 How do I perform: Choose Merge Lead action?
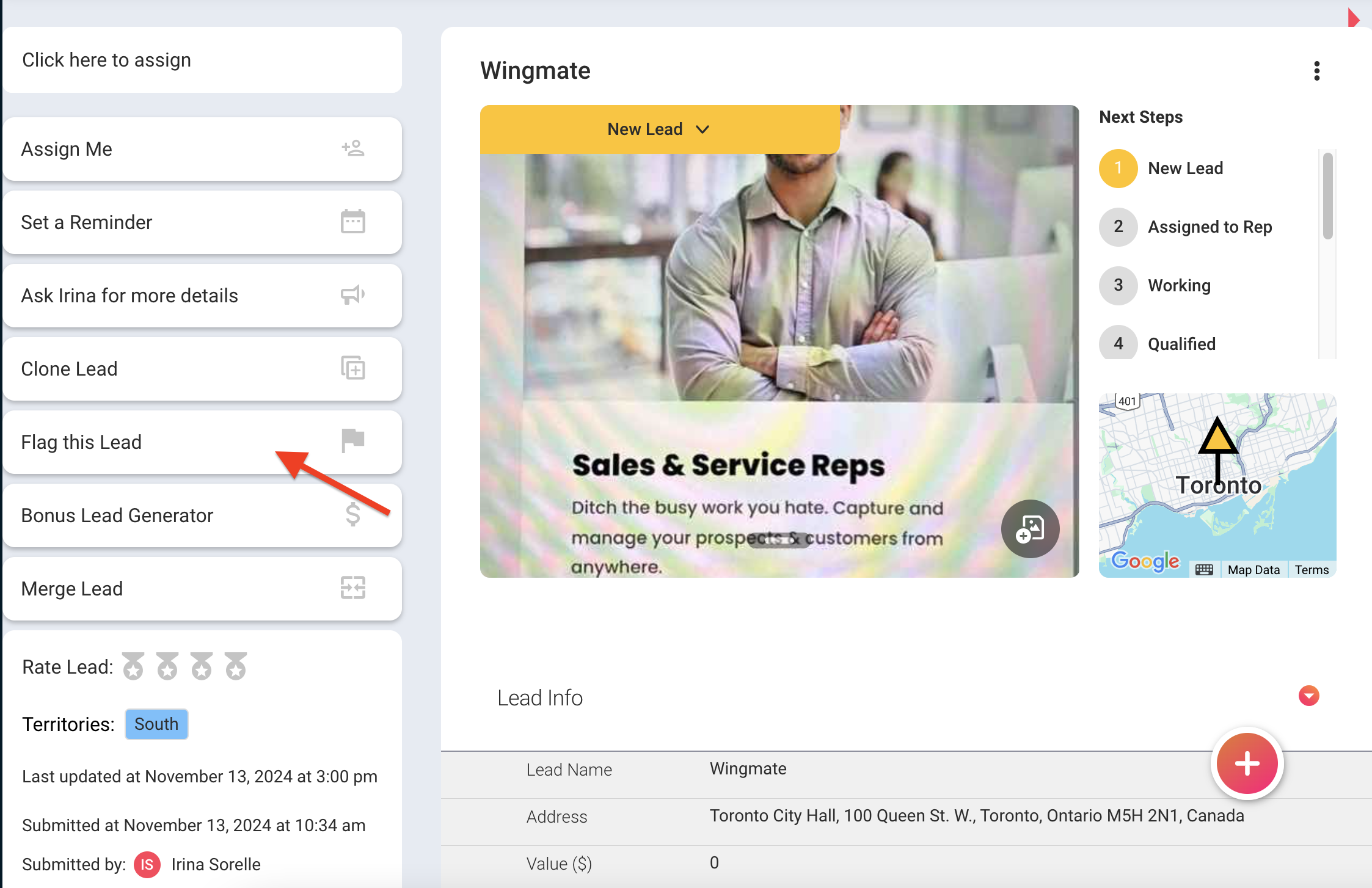pyautogui.click(x=202, y=589)
